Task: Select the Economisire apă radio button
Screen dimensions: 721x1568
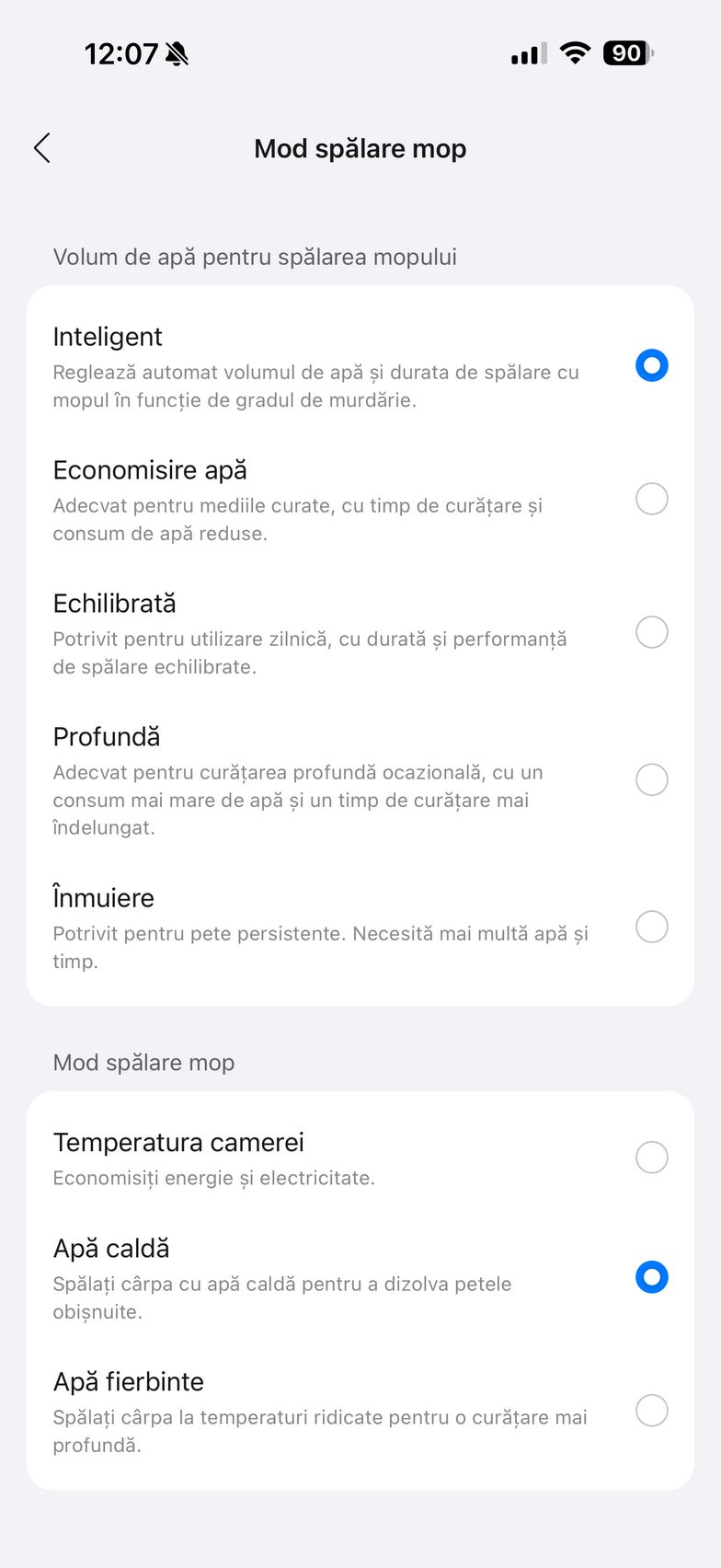Action: click(x=651, y=499)
